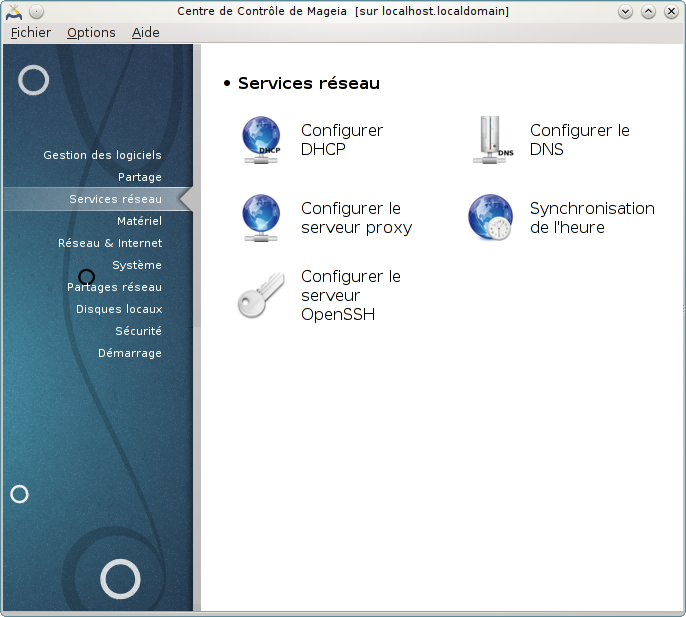Screen dimensions: 686x617
Task: Select the Partage category
Action: [x=140, y=177]
